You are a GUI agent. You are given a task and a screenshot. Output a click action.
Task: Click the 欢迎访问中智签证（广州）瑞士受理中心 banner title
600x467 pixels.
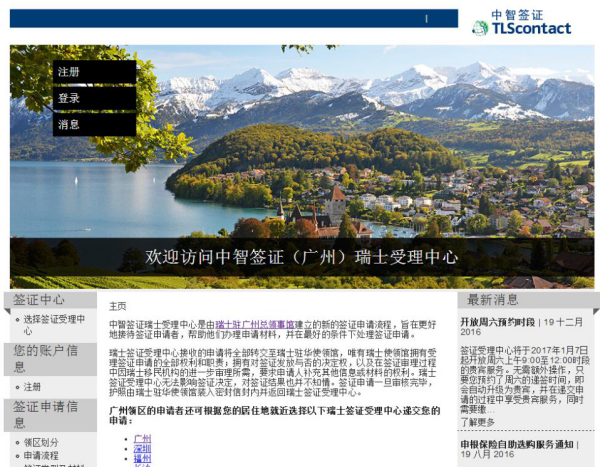[301, 257]
